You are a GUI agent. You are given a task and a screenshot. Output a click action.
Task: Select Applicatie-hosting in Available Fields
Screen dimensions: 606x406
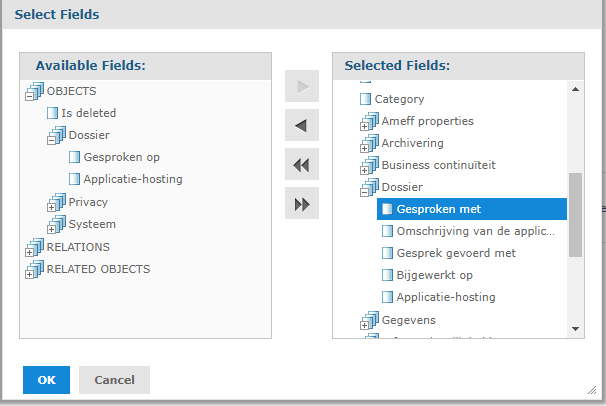[133, 179]
